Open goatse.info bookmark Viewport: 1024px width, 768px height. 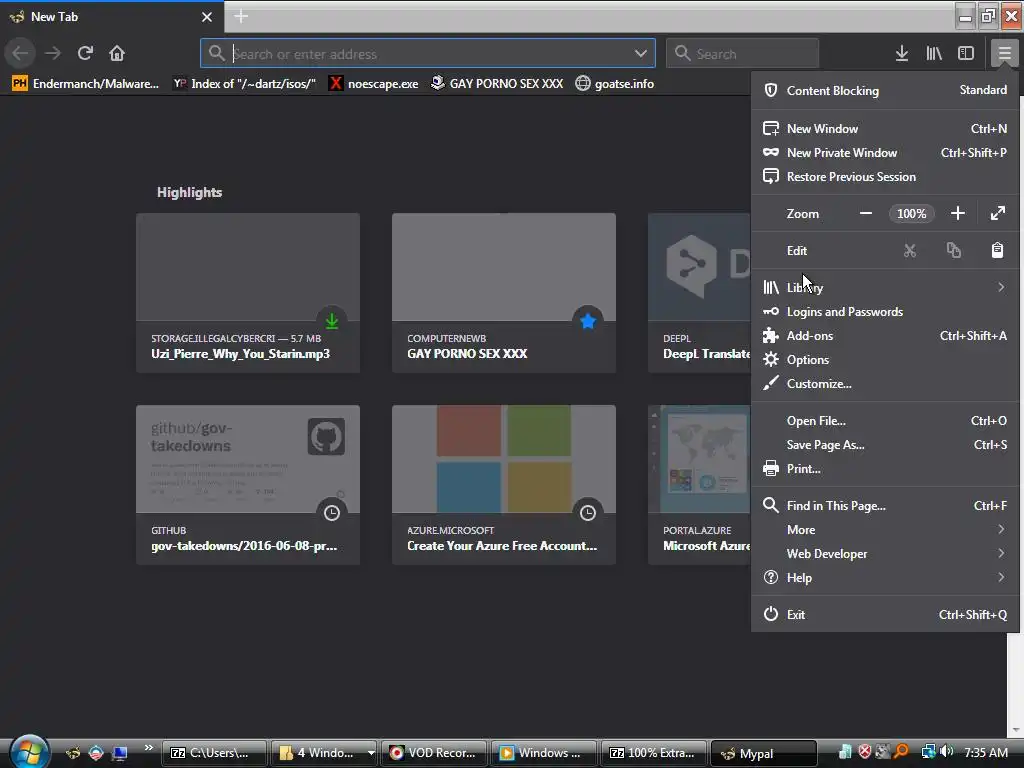(x=615, y=84)
